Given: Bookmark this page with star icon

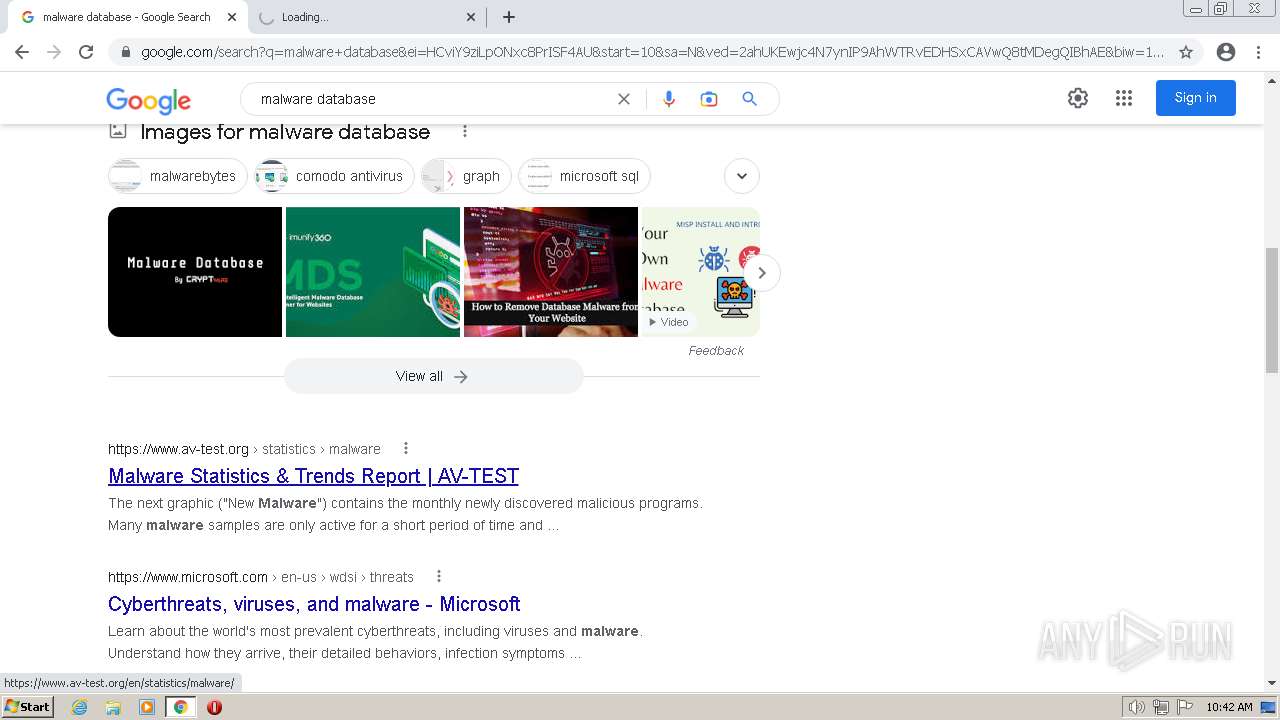Looking at the screenshot, I should [1186, 52].
